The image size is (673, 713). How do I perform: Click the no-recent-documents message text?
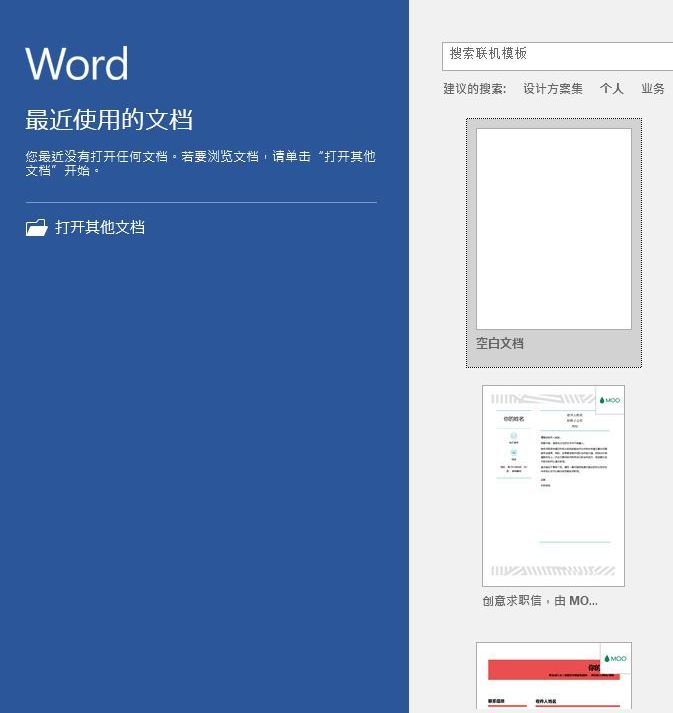200,163
